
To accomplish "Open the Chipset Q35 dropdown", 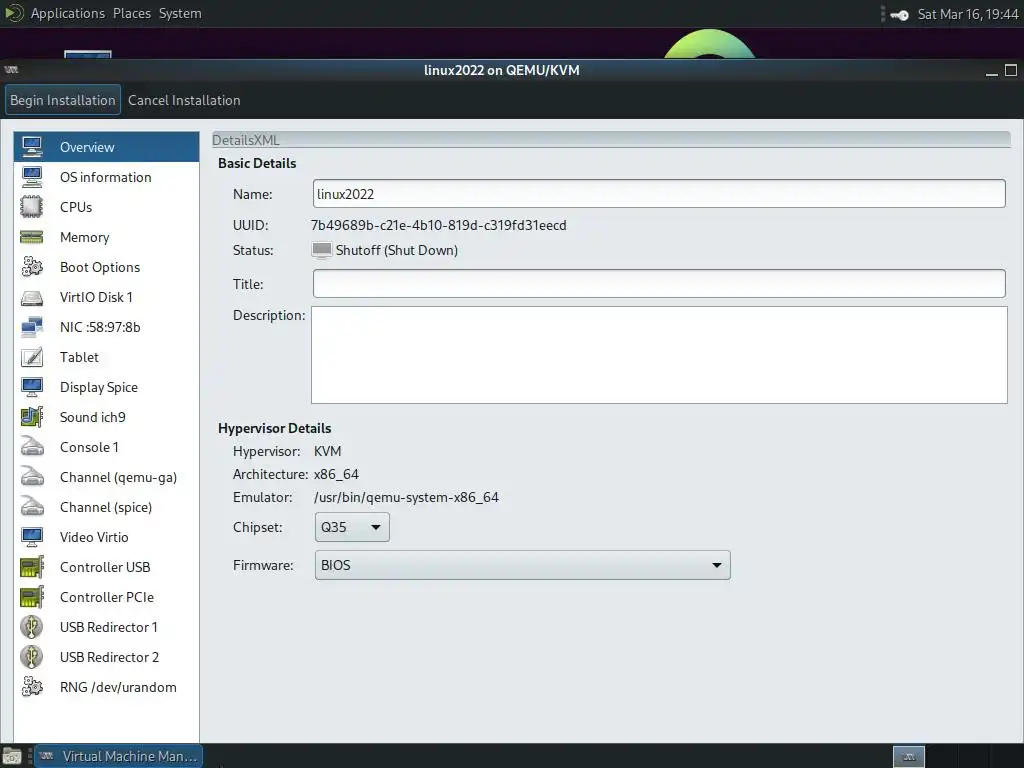I will point(352,527).
